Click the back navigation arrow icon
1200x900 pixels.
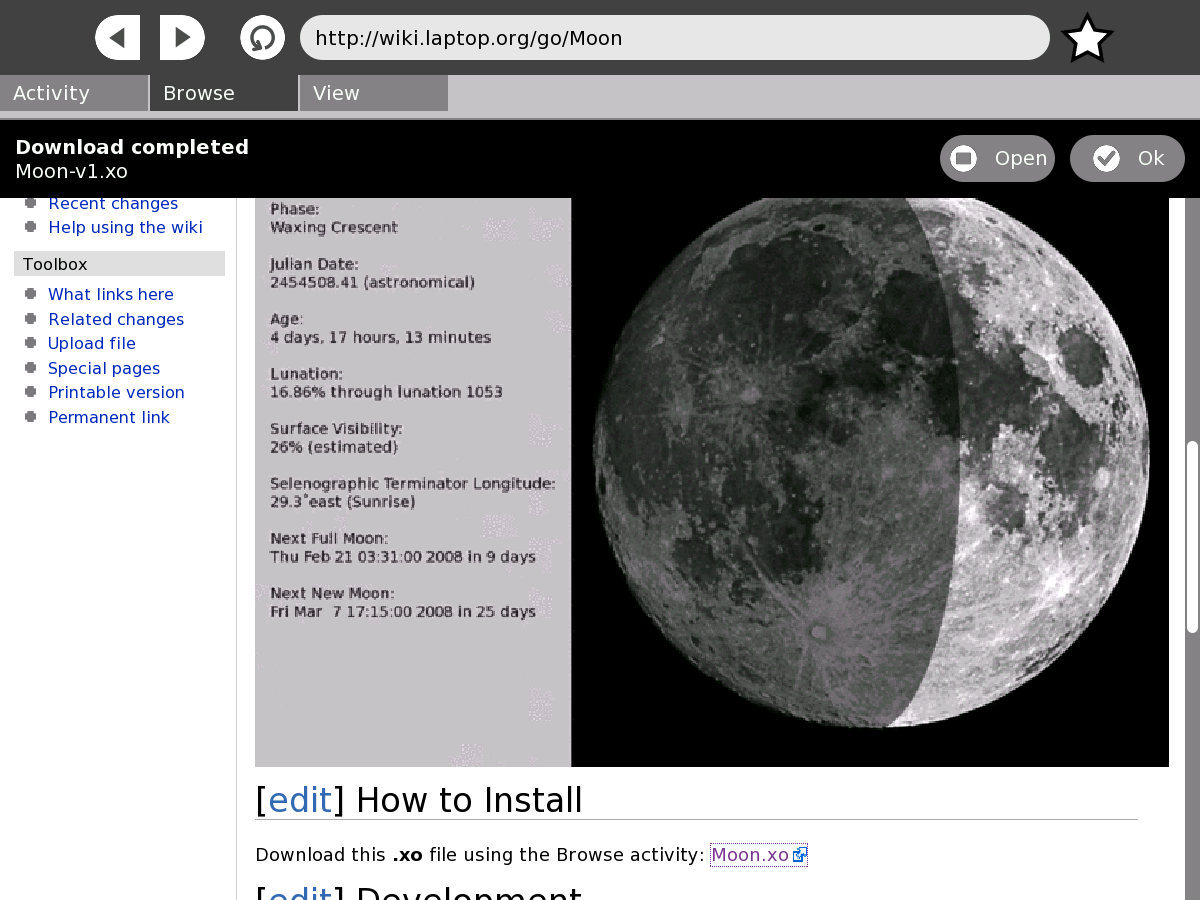(x=118, y=38)
